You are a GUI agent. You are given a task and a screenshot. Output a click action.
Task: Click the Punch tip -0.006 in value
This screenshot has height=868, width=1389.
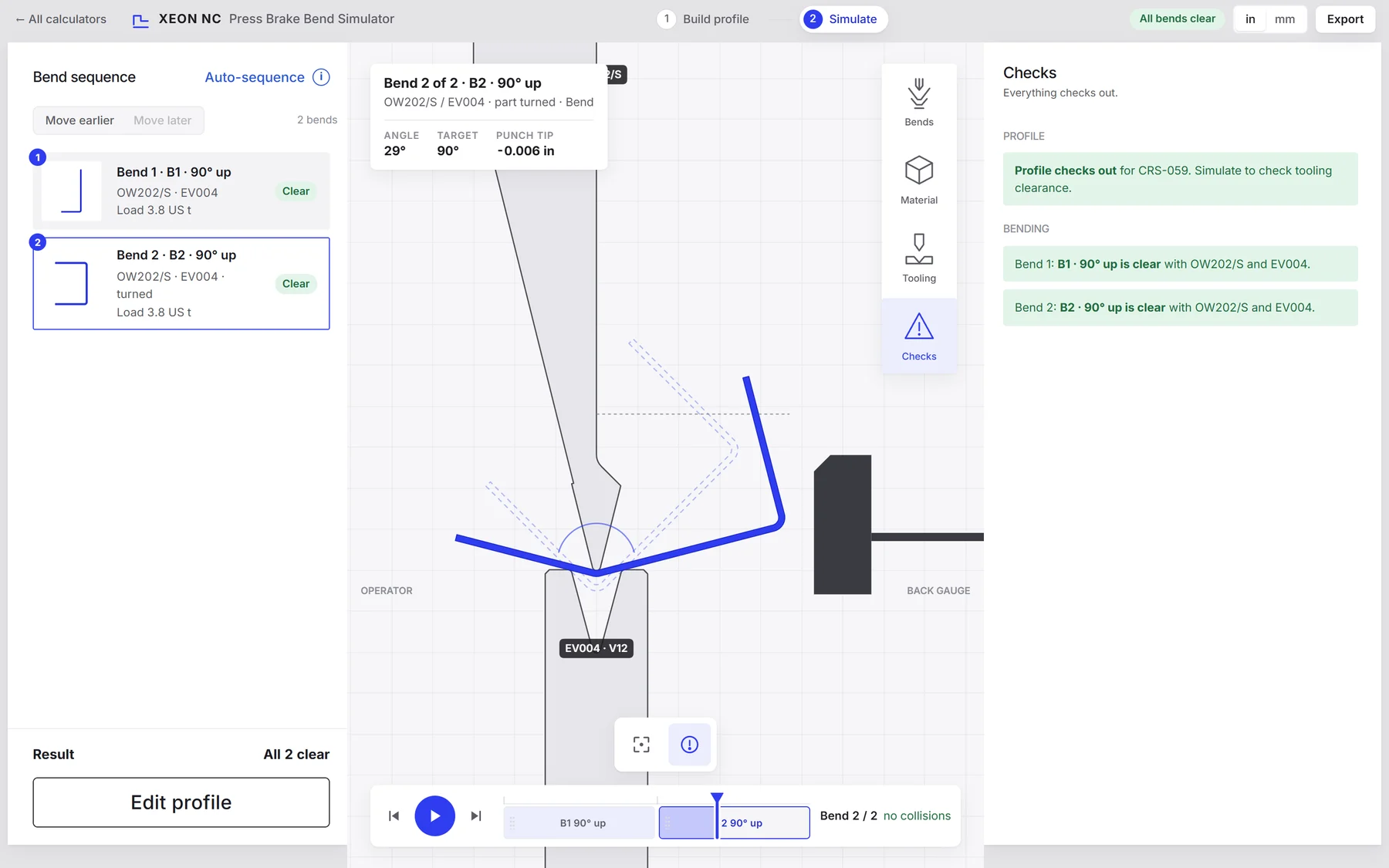[526, 151]
